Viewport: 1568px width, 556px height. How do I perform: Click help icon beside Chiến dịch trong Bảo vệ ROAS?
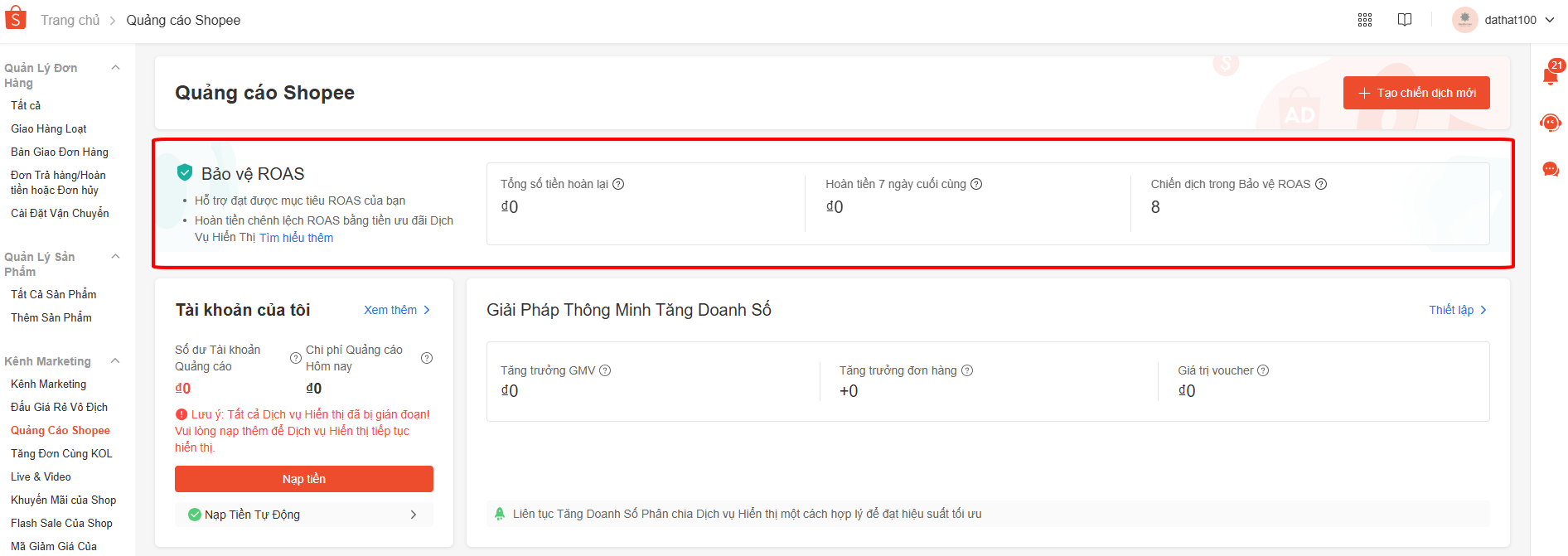(x=1321, y=184)
